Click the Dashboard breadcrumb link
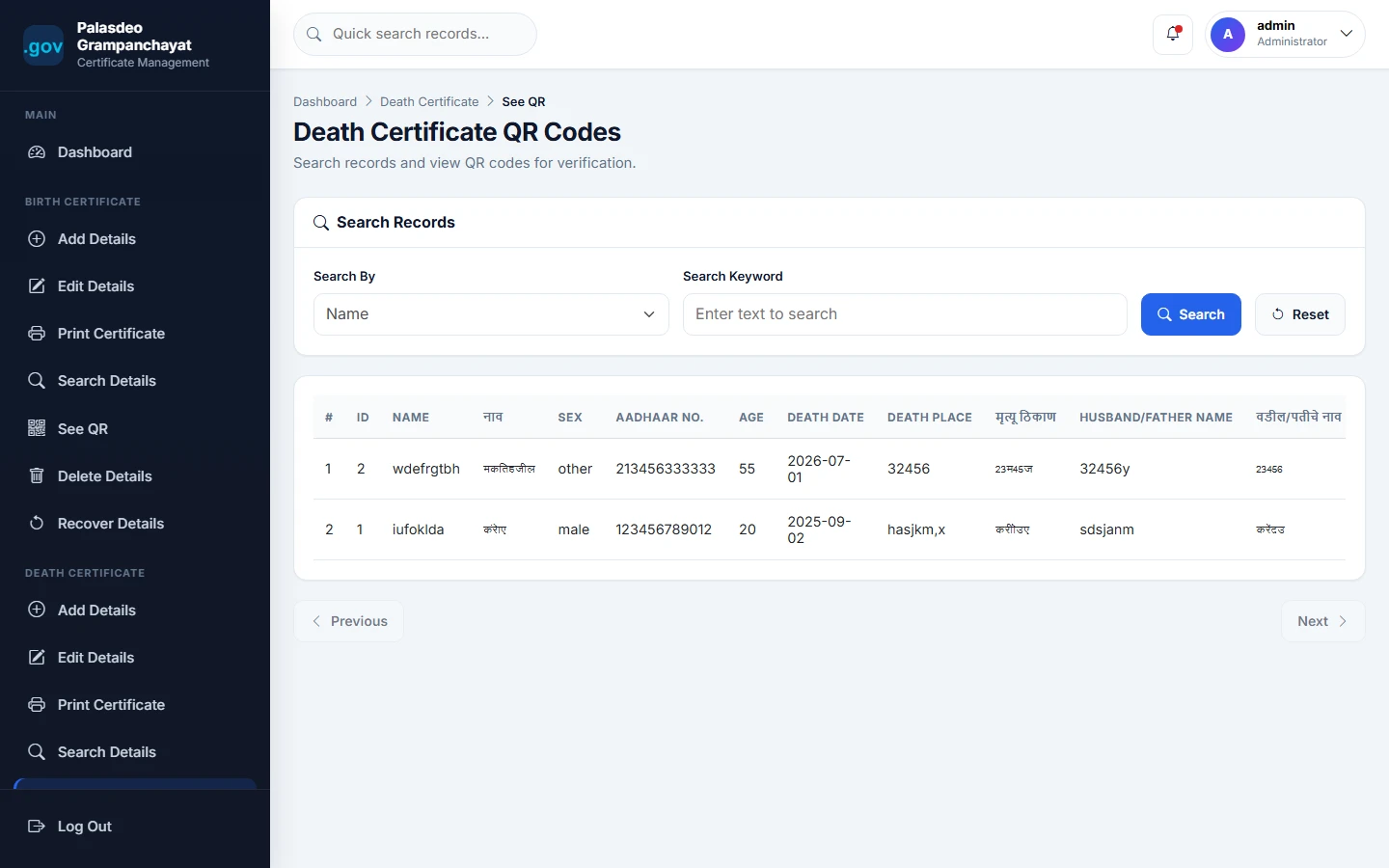Image resolution: width=1389 pixels, height=868 pixels. (x=325, y=101)
